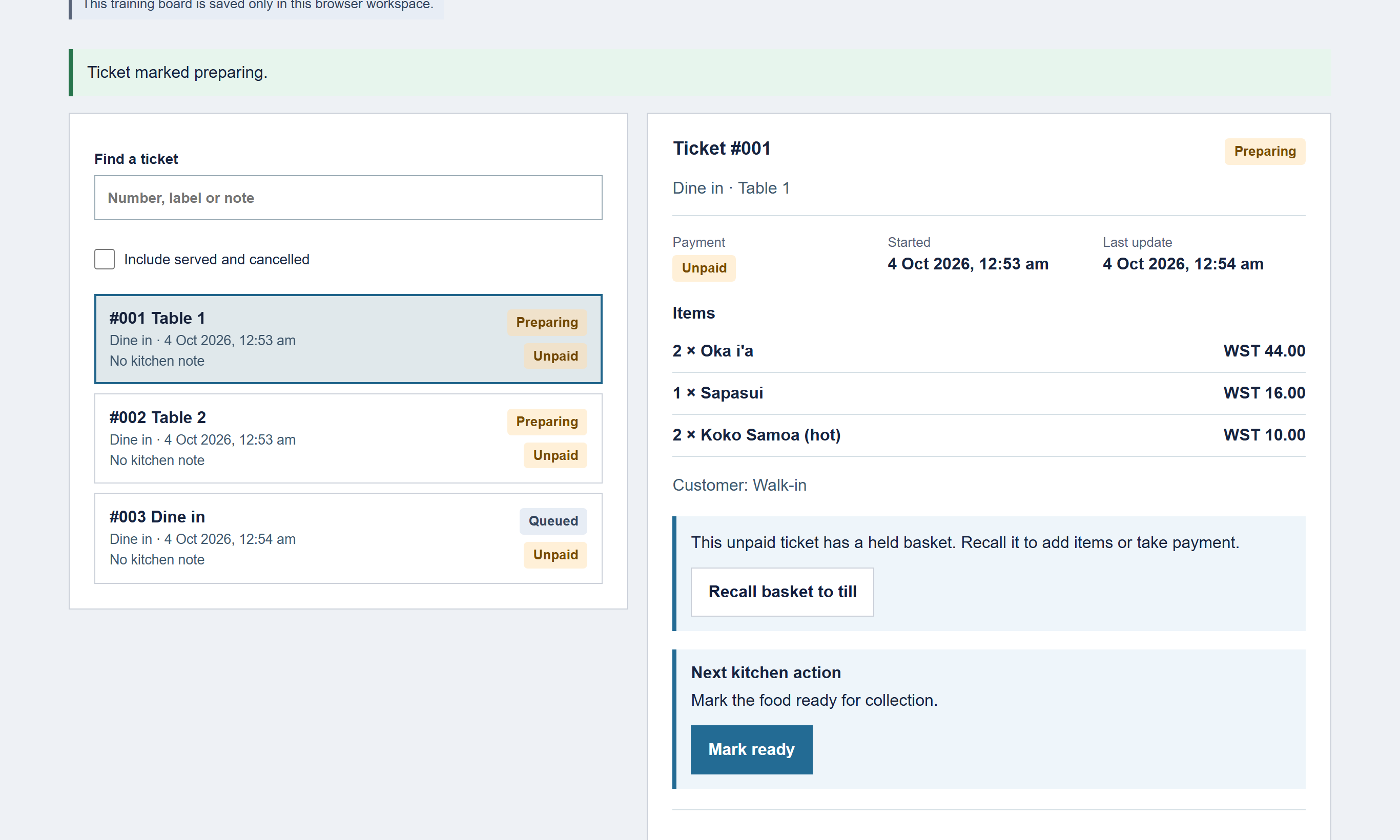Screen dimensions: 1400x840
Task: Click the WST 16.00 price
Action: pos(1264,393)
